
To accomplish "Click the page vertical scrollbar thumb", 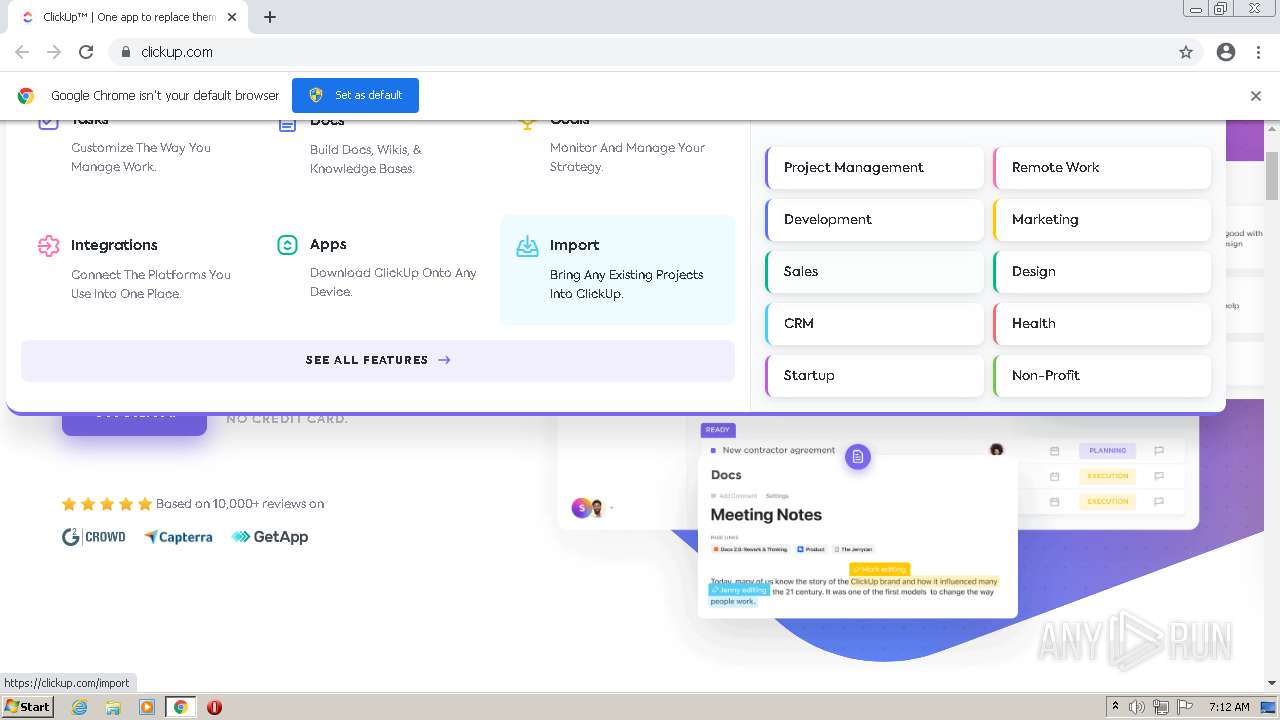I will point(1272,176).
